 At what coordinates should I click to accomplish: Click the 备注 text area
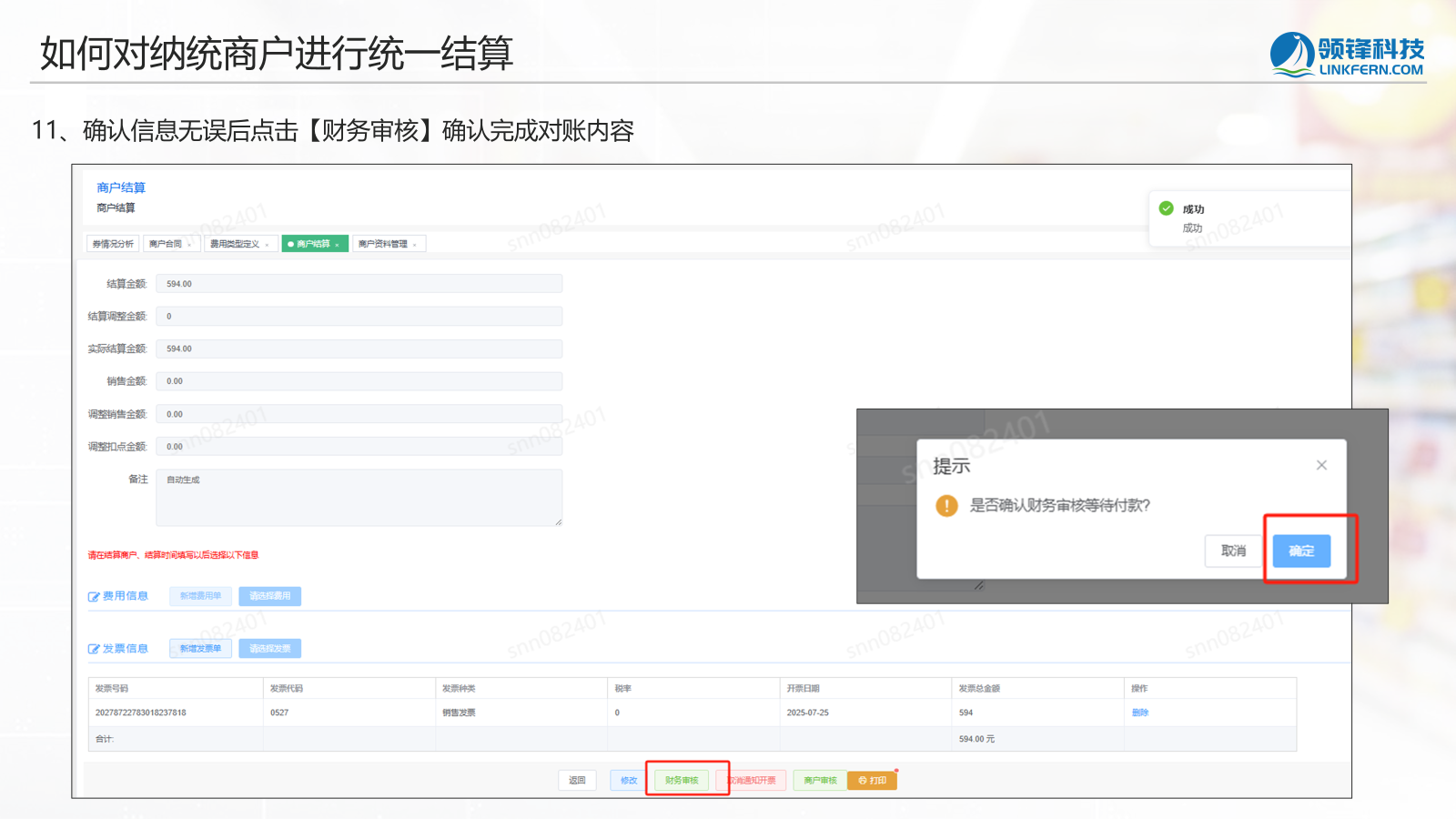(359, 498)
